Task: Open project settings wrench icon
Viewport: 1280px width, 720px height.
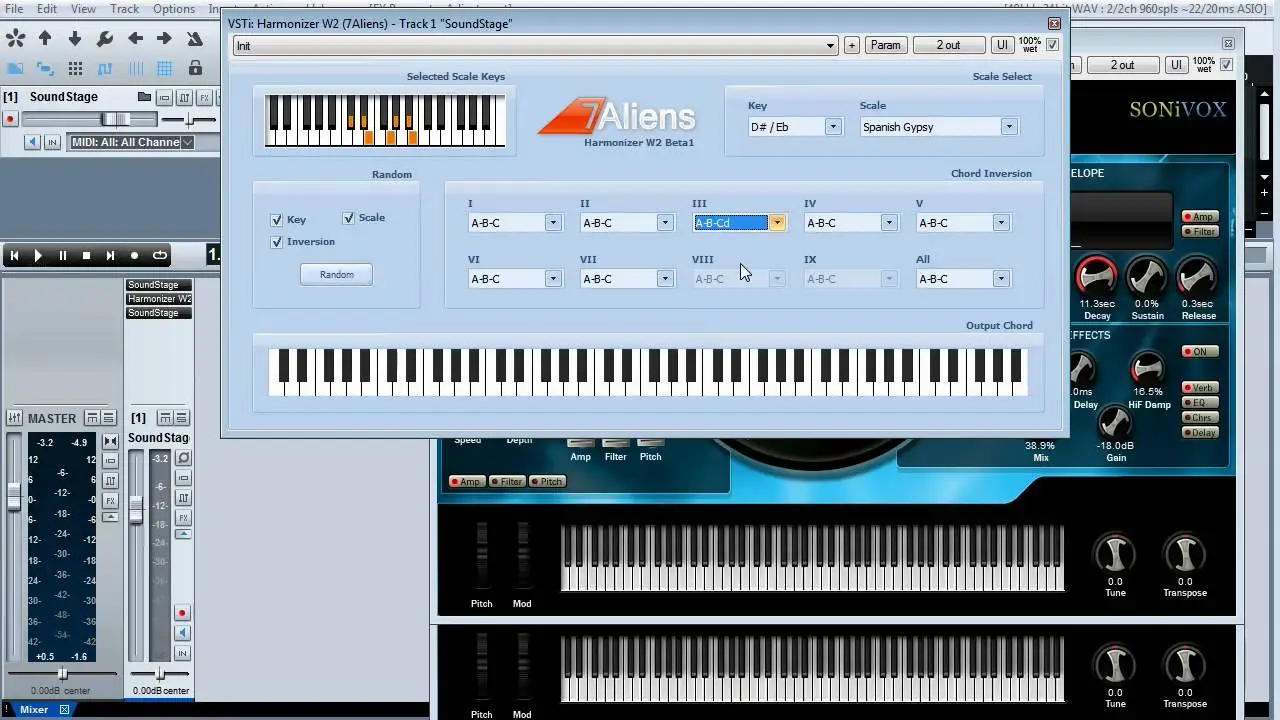Action: [x=105, y=39]
